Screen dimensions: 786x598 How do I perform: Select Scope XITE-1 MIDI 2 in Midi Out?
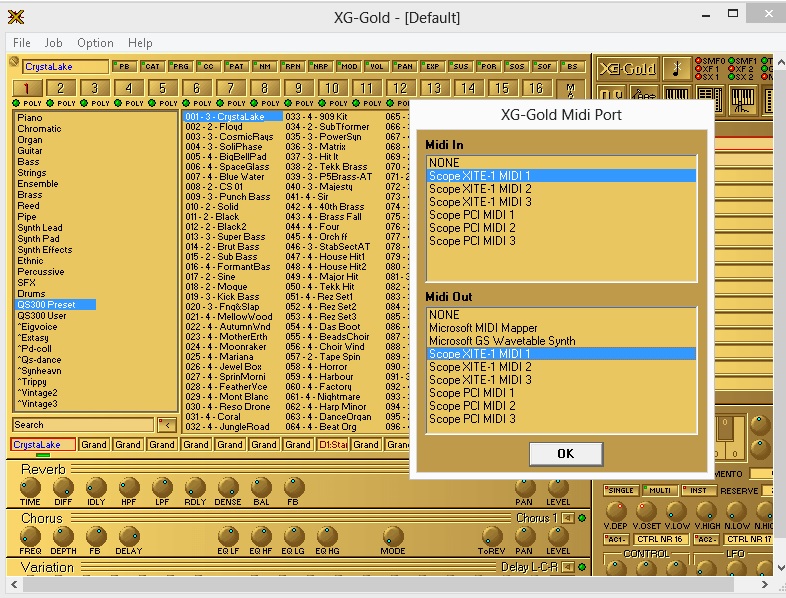point(561,367)
